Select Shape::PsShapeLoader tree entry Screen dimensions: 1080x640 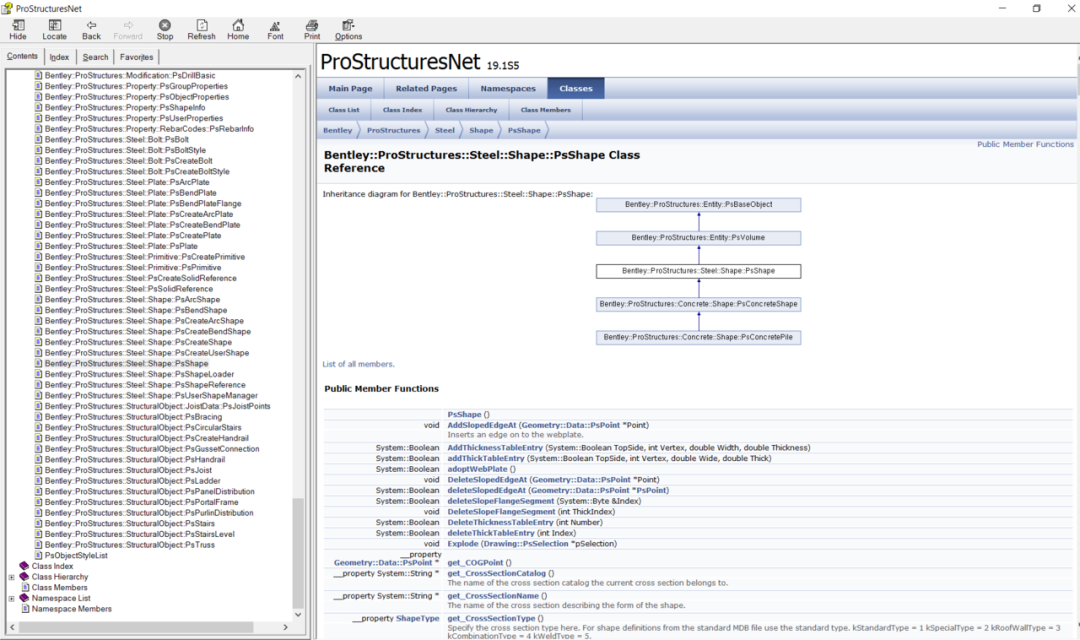pos(139,374)
